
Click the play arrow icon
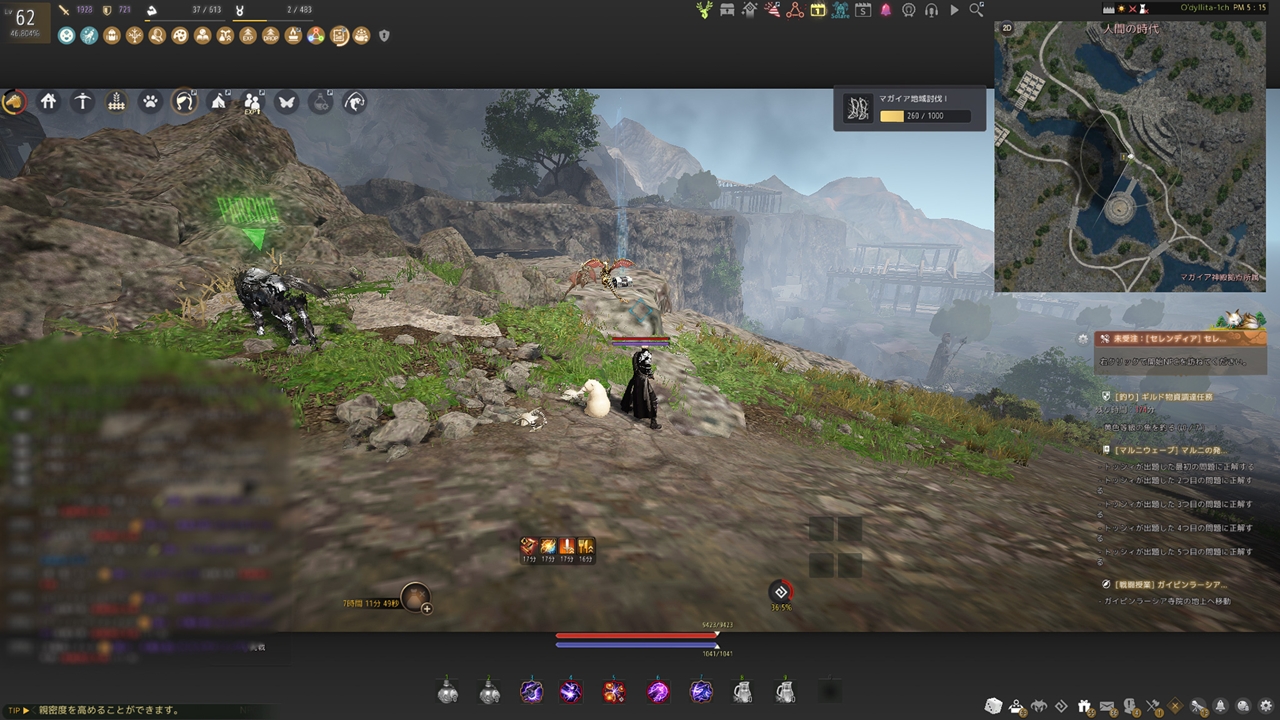pyautogui.click(x=954, y=10)
